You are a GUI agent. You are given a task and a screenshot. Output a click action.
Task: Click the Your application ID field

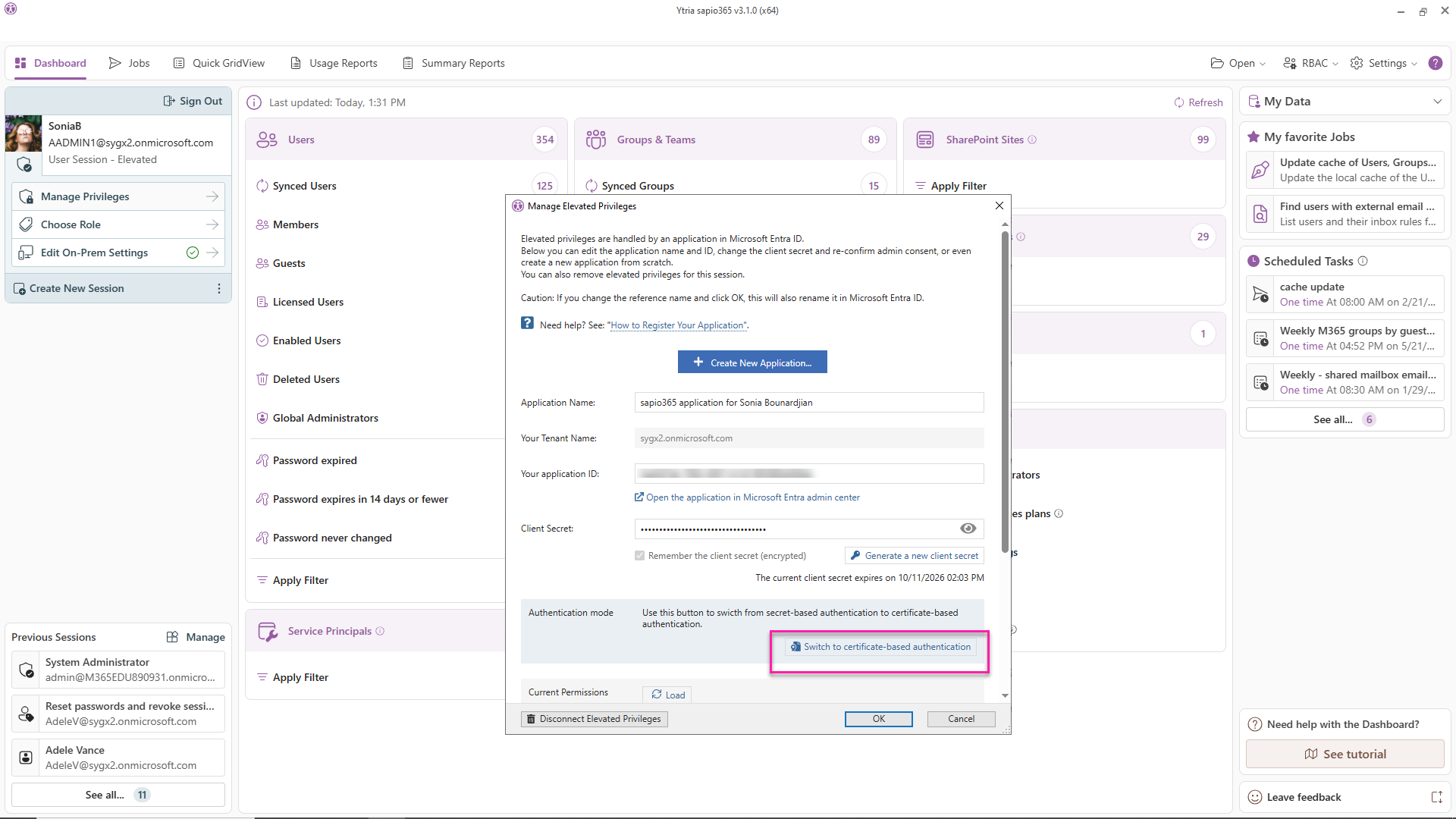coord(809,474)
